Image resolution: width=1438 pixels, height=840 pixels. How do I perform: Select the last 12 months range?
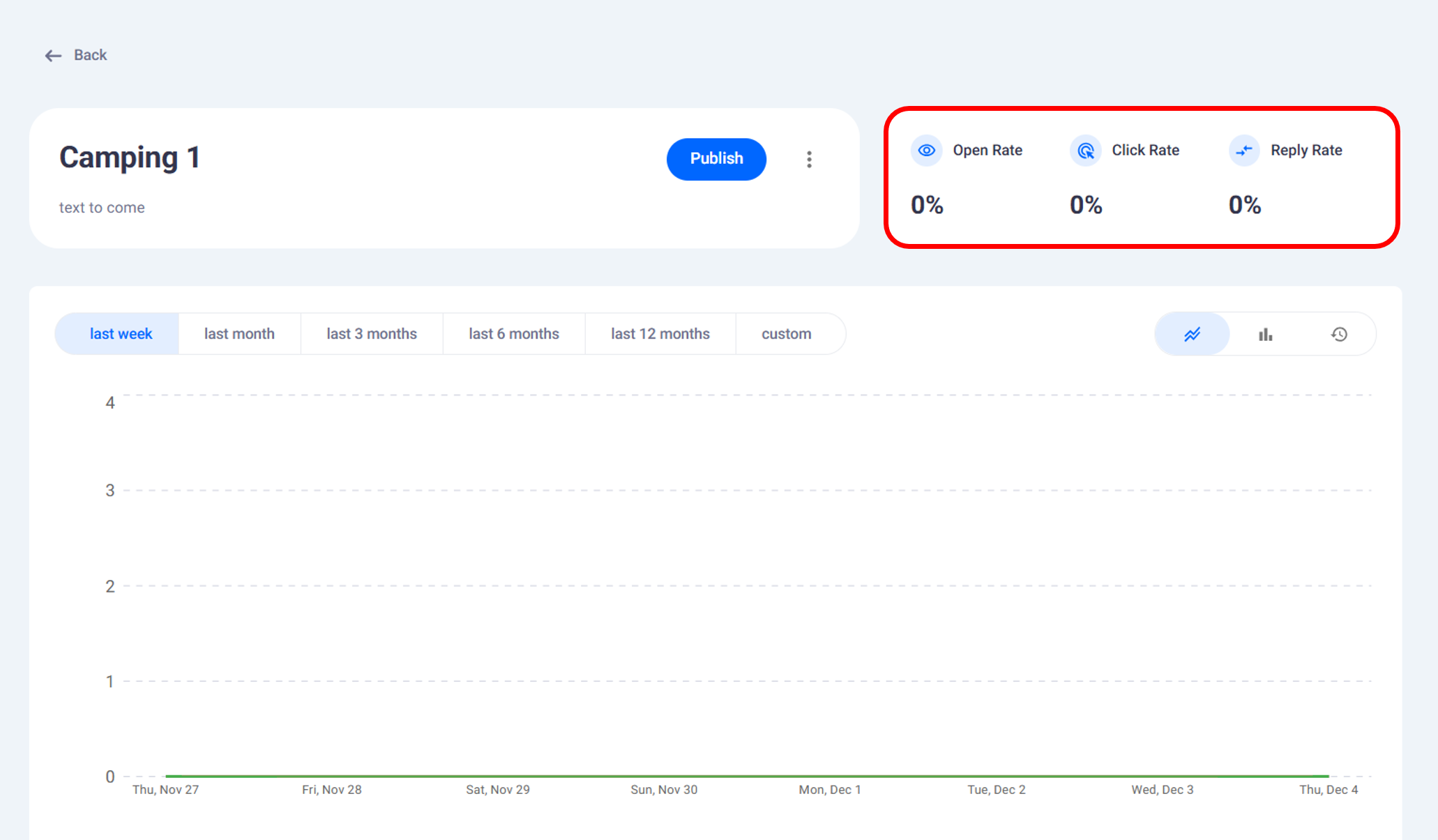(660, 334)
